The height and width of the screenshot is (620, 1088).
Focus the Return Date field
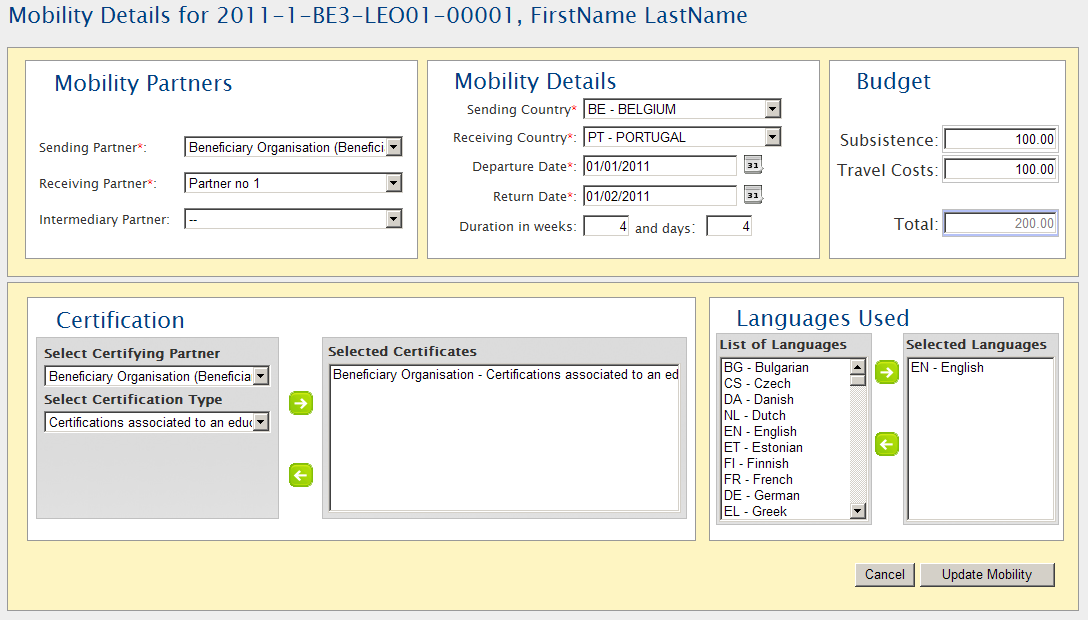660,196
